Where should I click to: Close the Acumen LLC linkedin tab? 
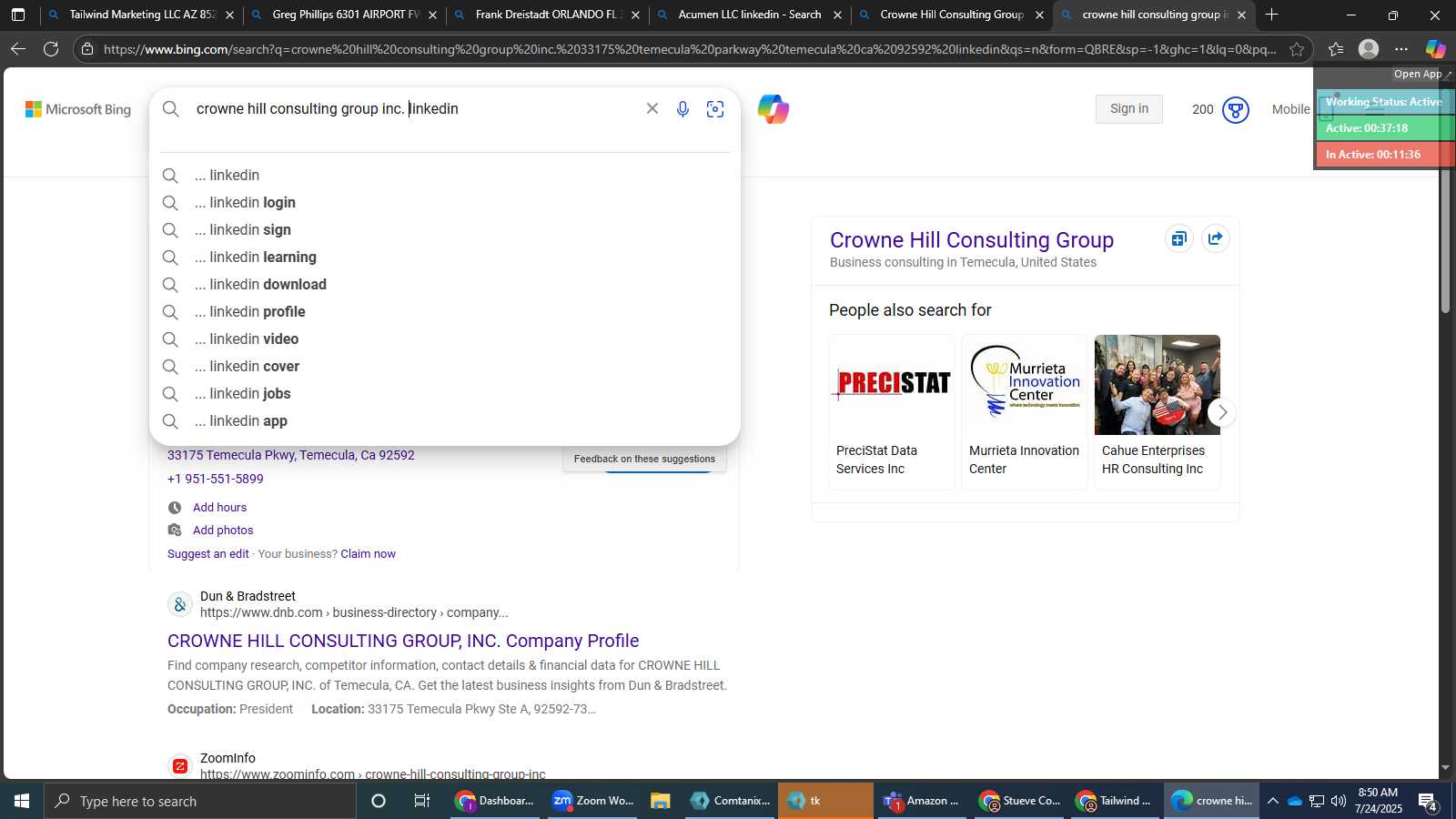click(x=837, y=15)
